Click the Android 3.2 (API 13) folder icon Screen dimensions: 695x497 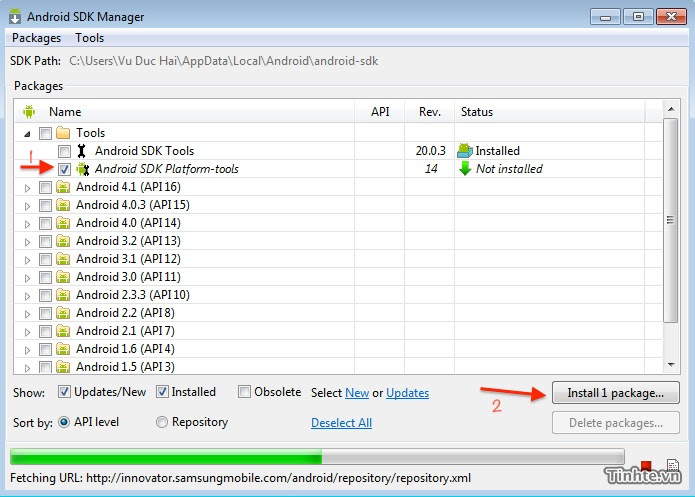[x=63, y=241]
